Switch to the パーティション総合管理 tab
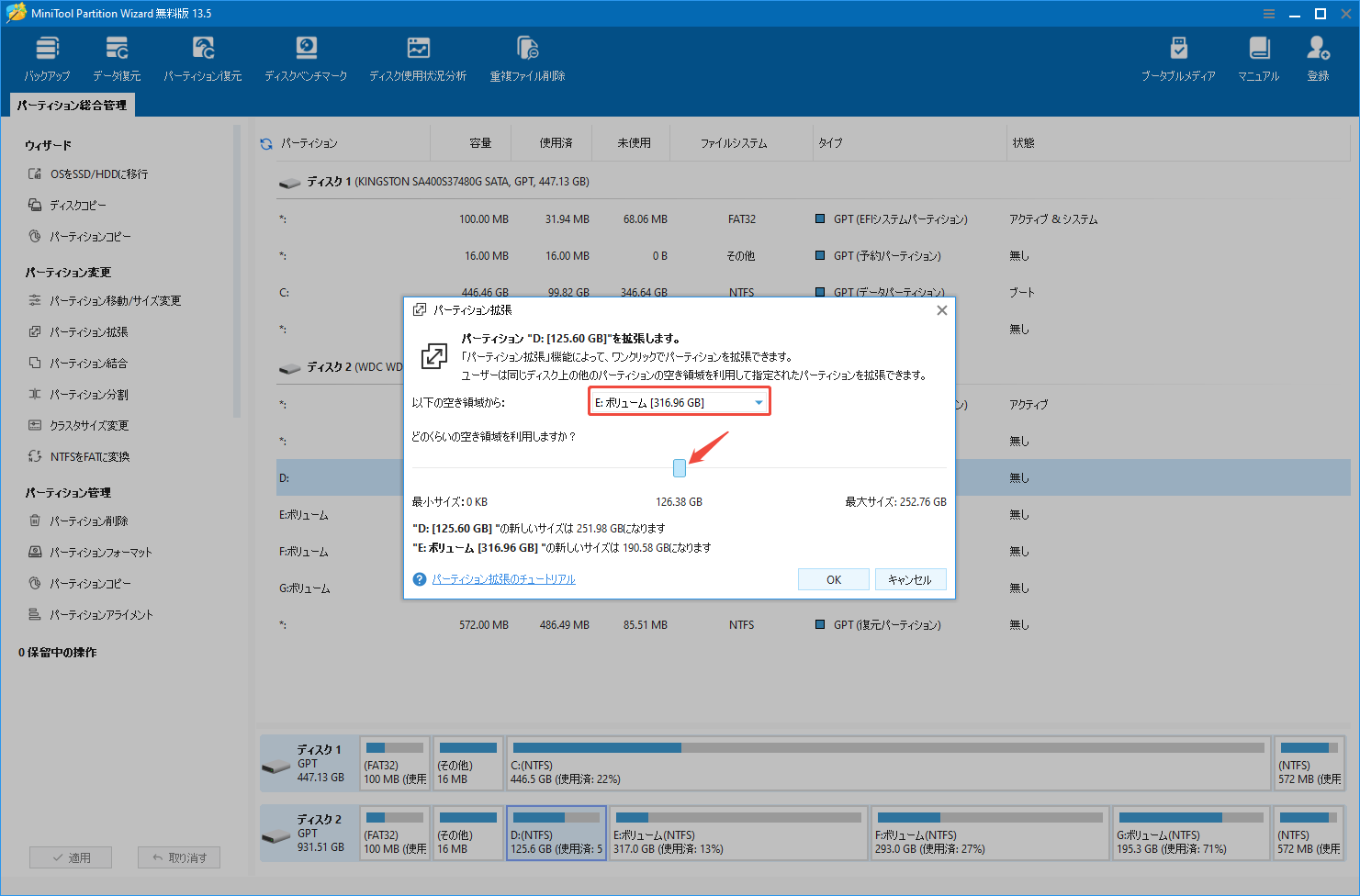This screenshot has height=896, width=1360. (72, 105)
